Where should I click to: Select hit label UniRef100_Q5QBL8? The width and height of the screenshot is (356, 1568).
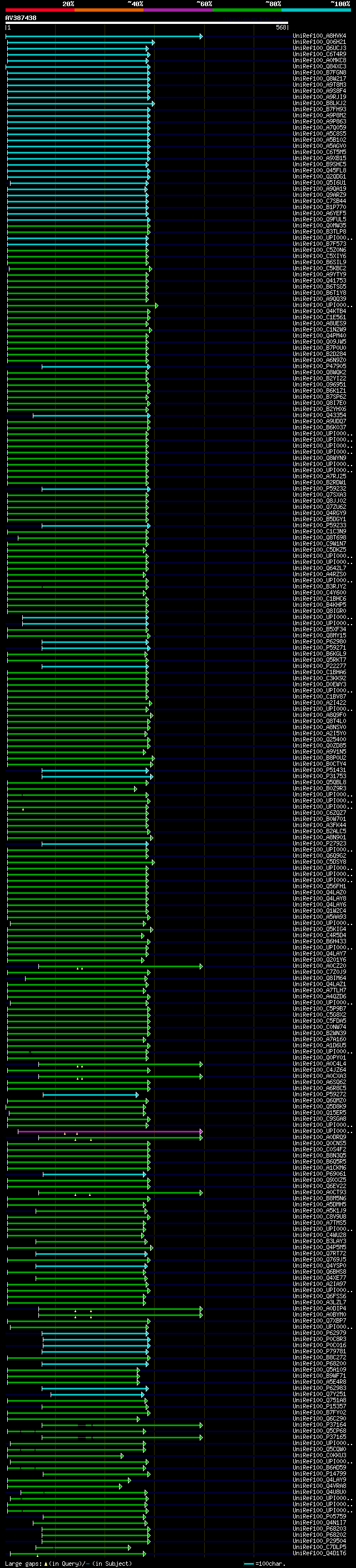319,782
